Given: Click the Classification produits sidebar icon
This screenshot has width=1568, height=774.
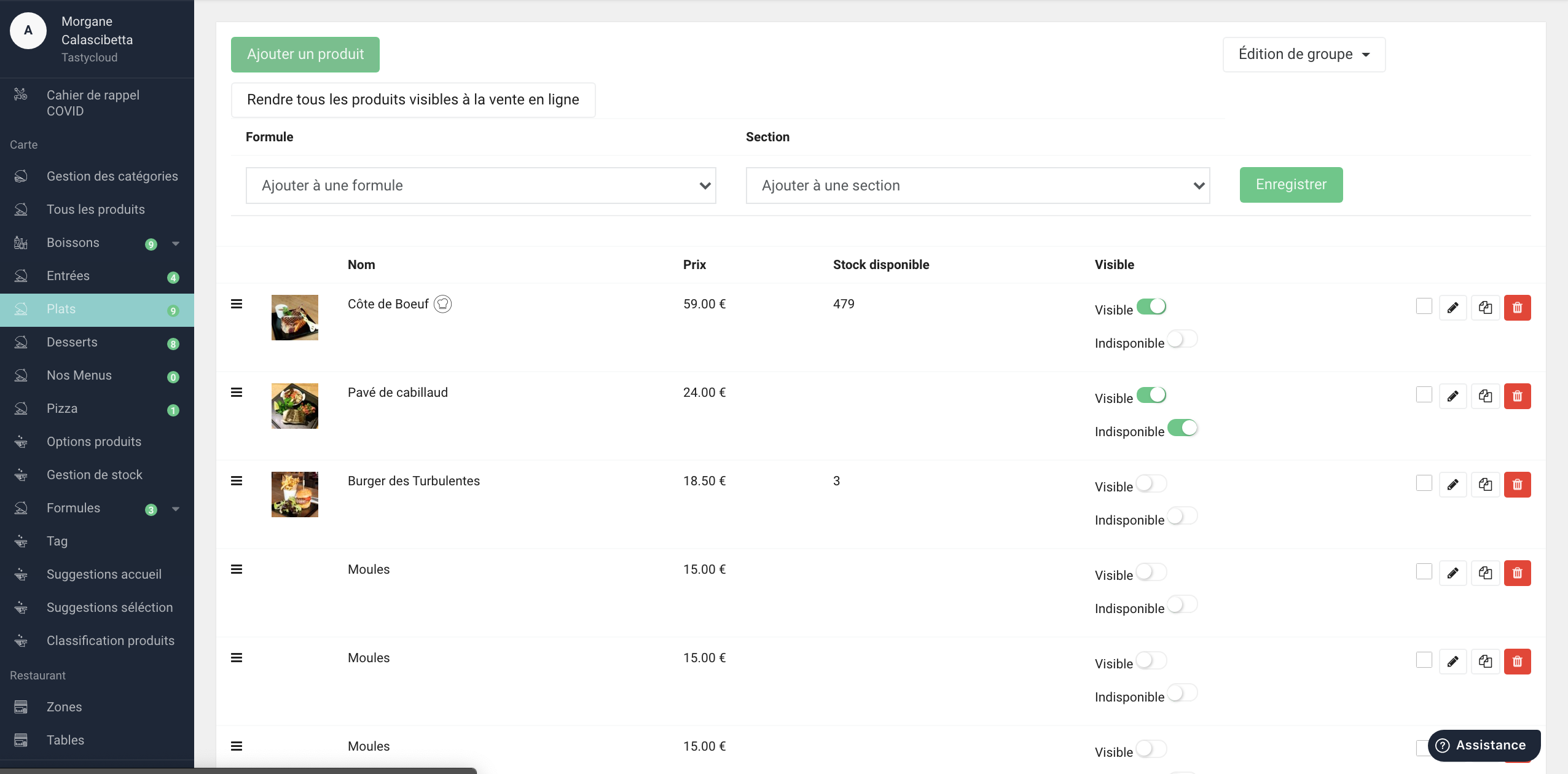Looking at the screenshot, I should coord(21,641).
